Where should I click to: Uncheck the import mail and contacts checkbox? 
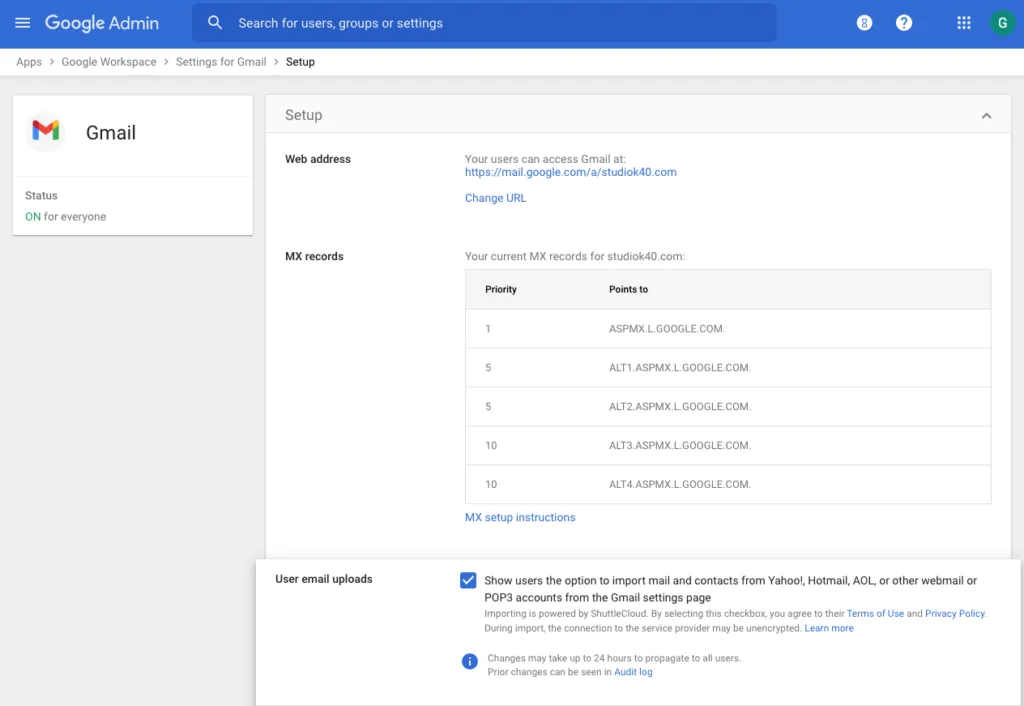click(x=468, y=580)
